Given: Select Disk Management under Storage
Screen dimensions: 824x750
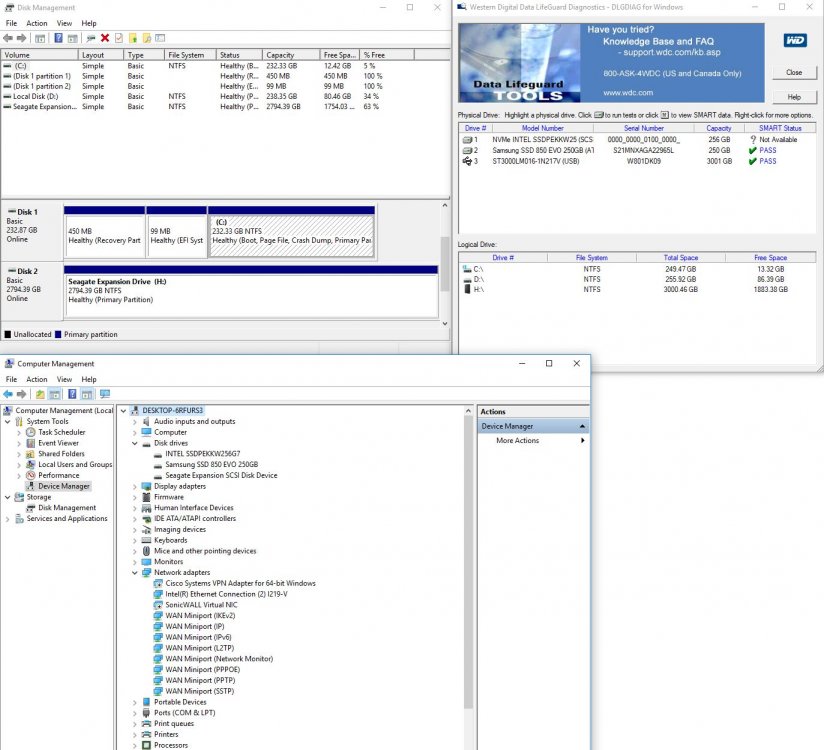Looking at the screenshot, I should pyautogui.click(x=67, y=508).
